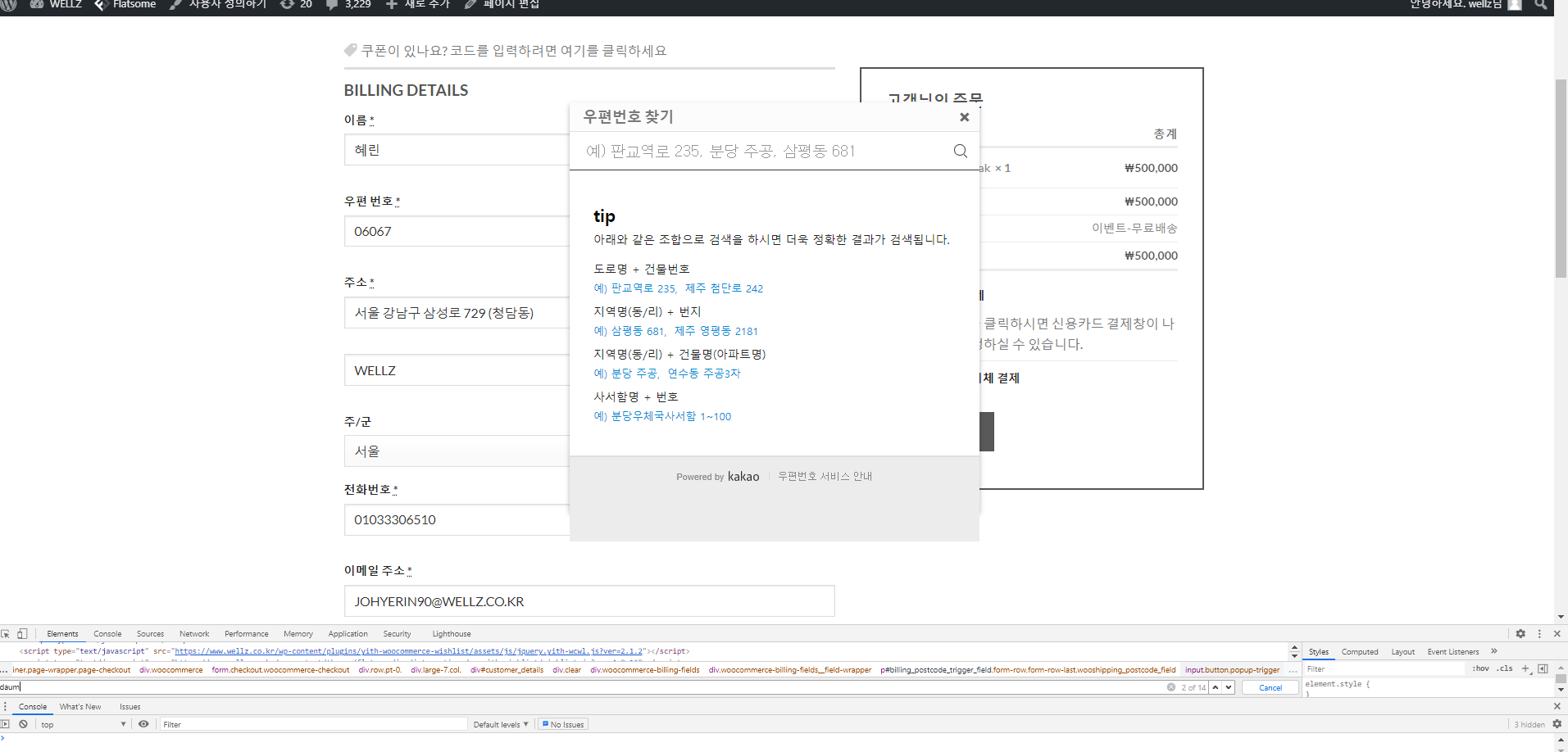Open the Application tab in DevTools

tap(348, 633)
